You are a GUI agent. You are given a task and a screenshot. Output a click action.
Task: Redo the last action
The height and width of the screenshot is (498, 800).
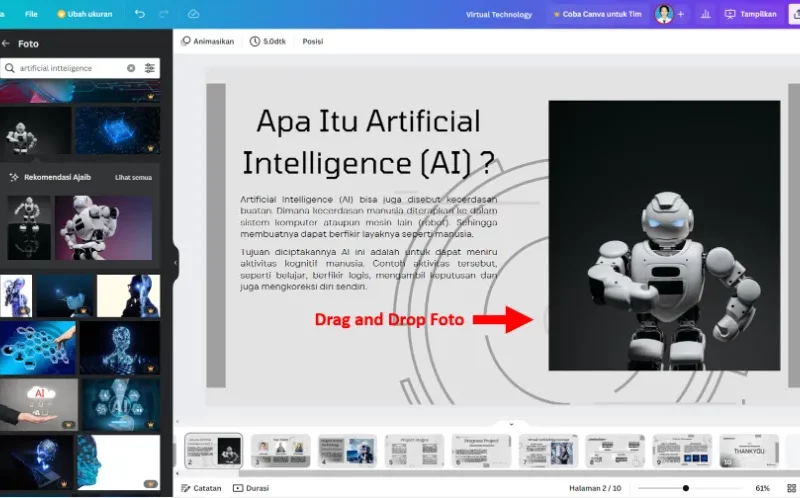(x=164, y=14)
